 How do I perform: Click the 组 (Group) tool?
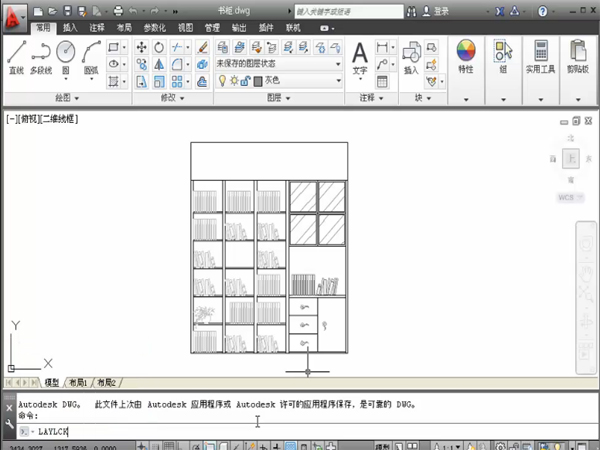(x=503, y=57)
